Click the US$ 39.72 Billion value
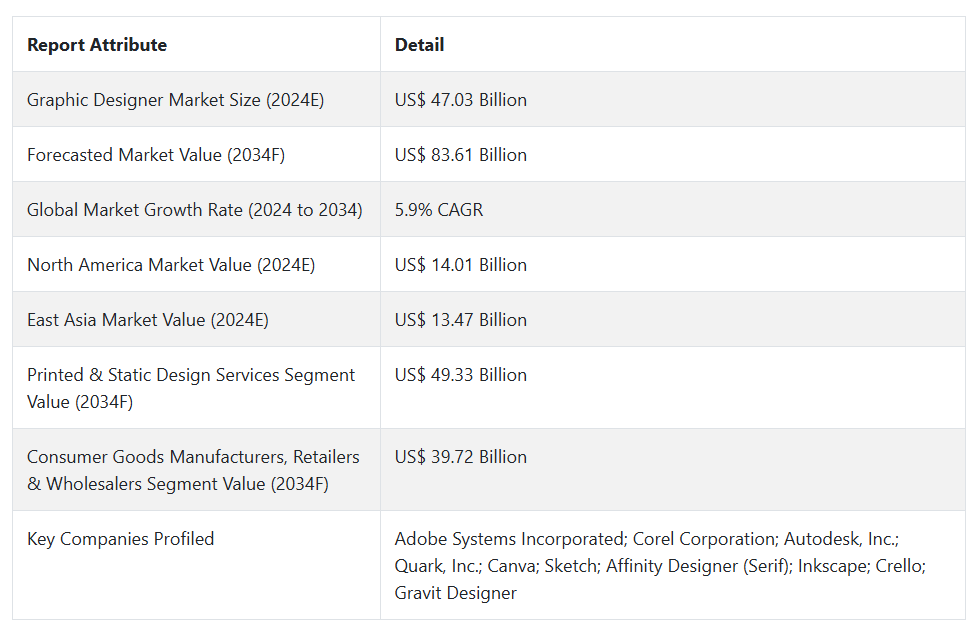This screenshot has width=974, height=621. pos(460,456)
